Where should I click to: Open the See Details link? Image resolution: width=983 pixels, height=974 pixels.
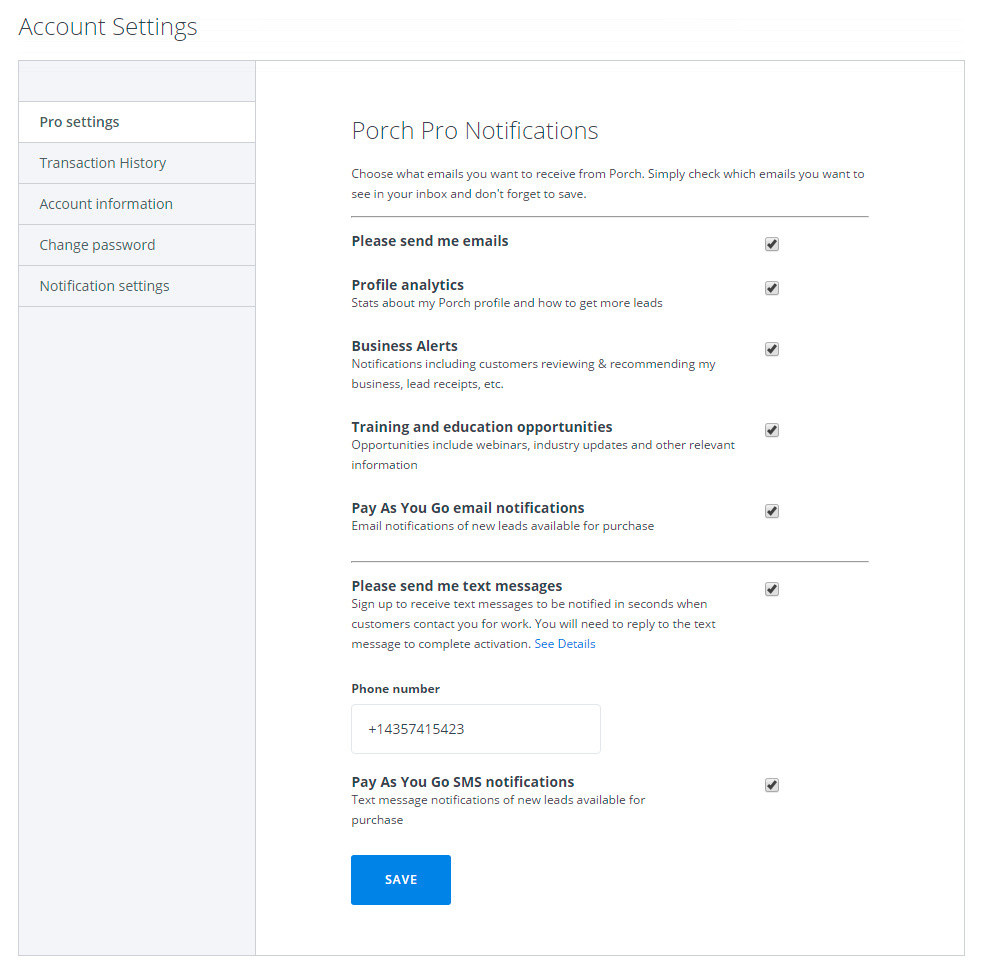pyautogui.click(x=564, y=644)
